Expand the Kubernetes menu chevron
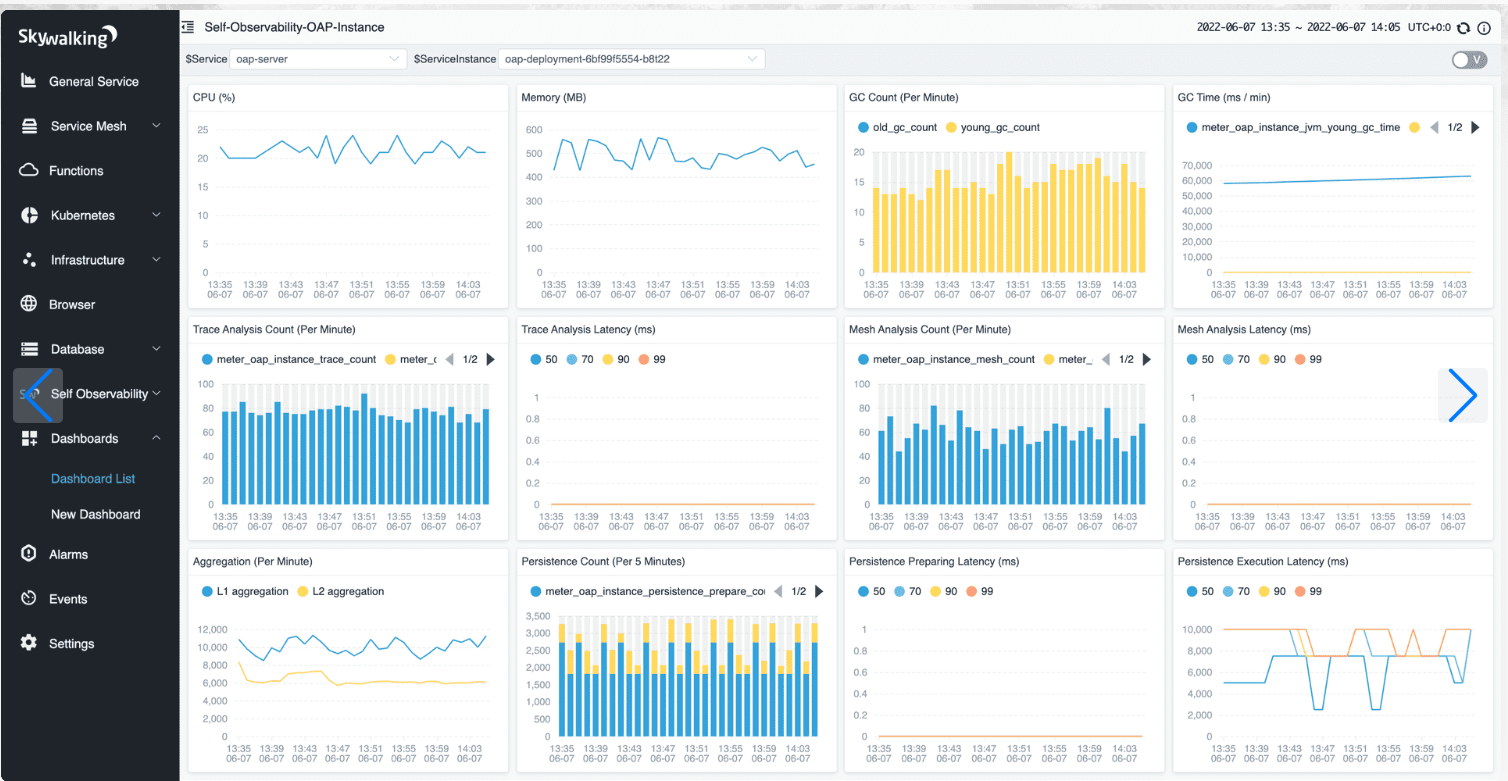1508x781 pixels. click(156, 215)
